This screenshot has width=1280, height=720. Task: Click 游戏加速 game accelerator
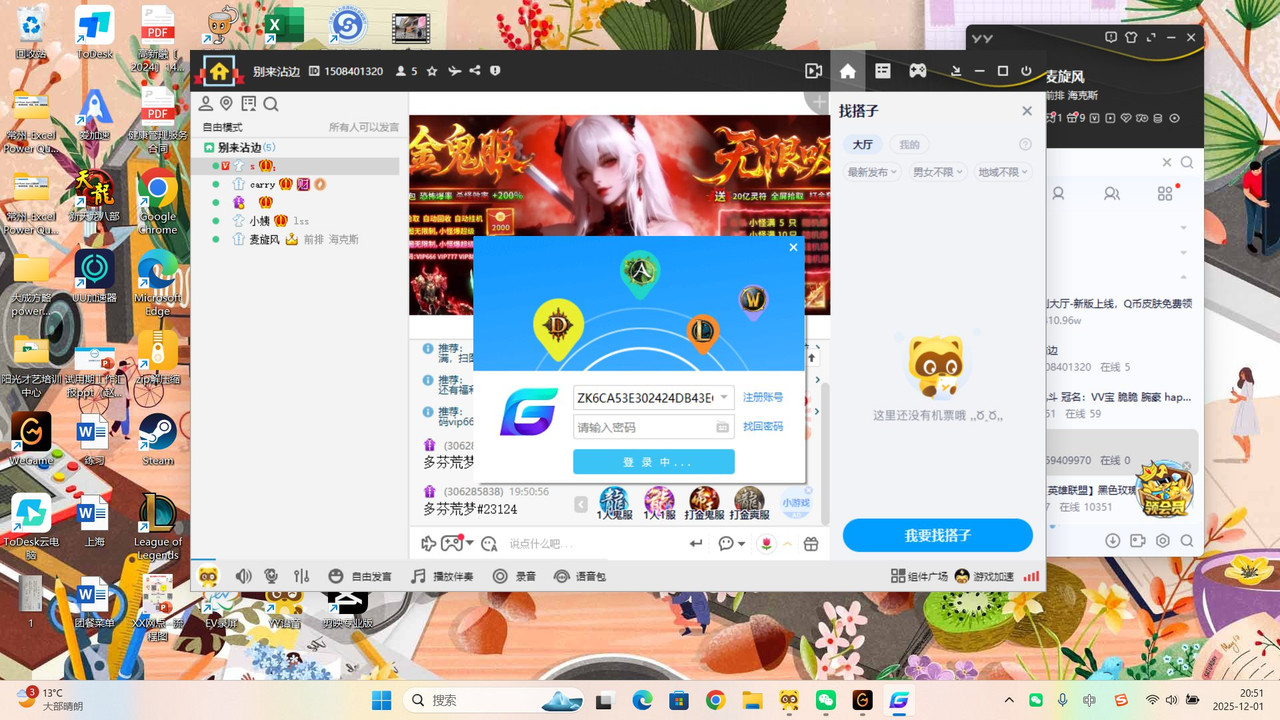pyautogui.click(x=984, y=576)
